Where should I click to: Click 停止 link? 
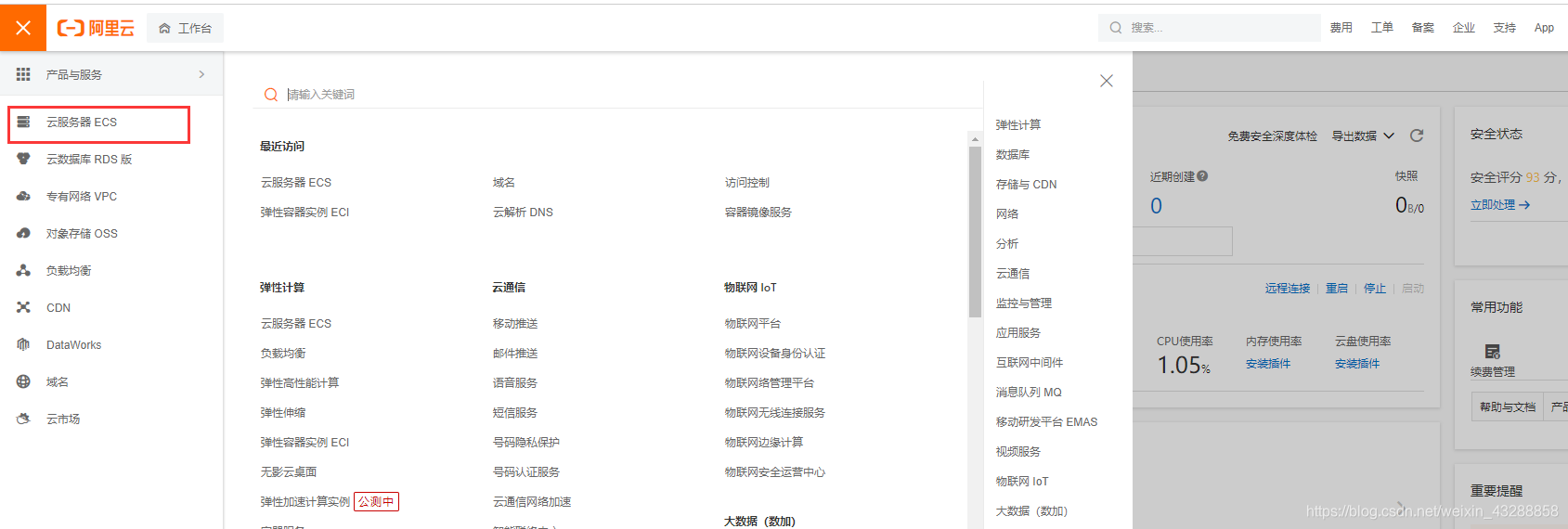pyautogui.click(x=1375, y=289)
